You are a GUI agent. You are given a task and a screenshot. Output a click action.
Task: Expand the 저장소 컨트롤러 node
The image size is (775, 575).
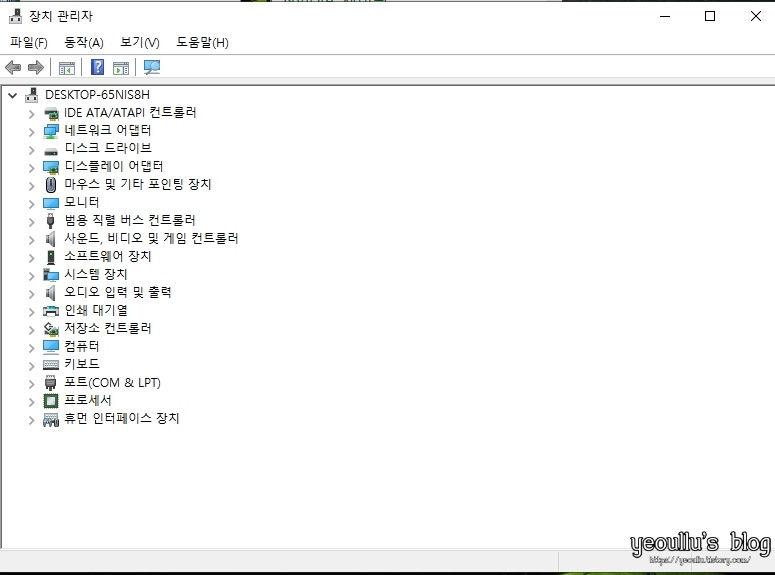(32, 330)
